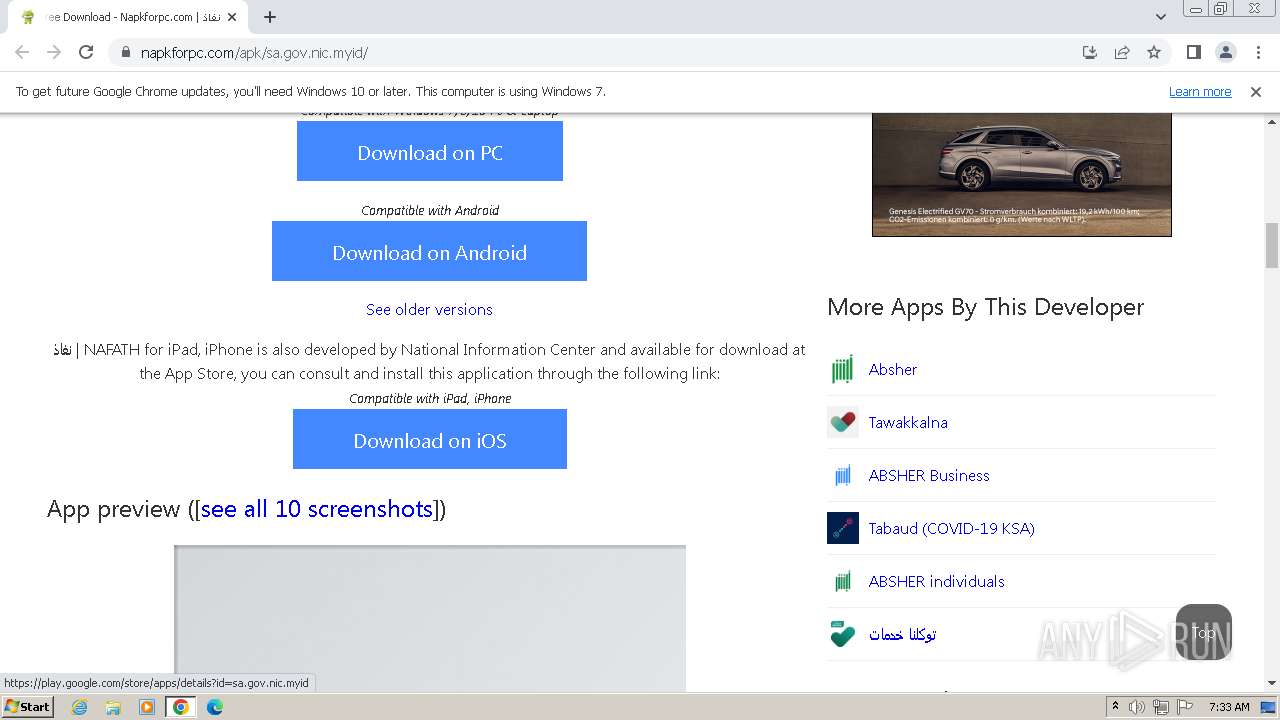Viewport: 1280px width, 720px height.
Task: Click Download on Android button
Action: coord(429,252)
